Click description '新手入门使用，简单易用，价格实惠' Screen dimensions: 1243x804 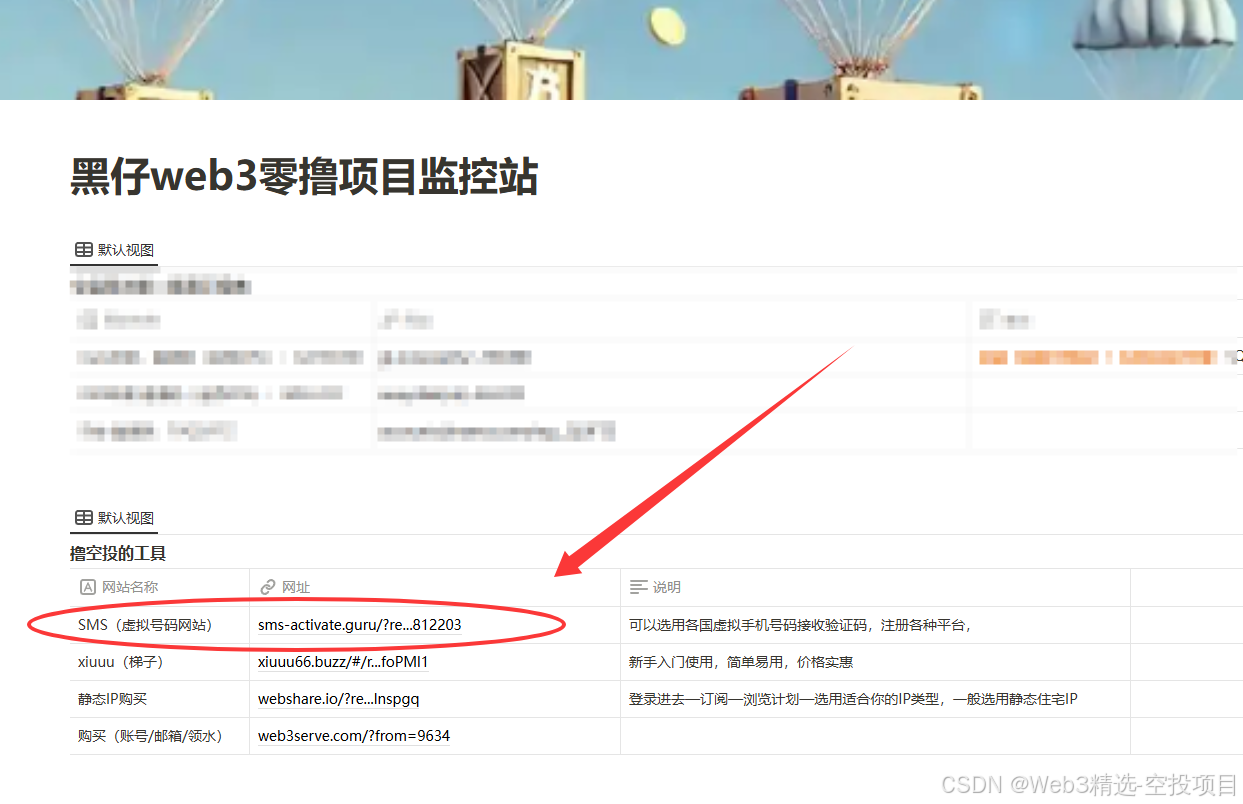pyautogui.click(x=741, y=662)
